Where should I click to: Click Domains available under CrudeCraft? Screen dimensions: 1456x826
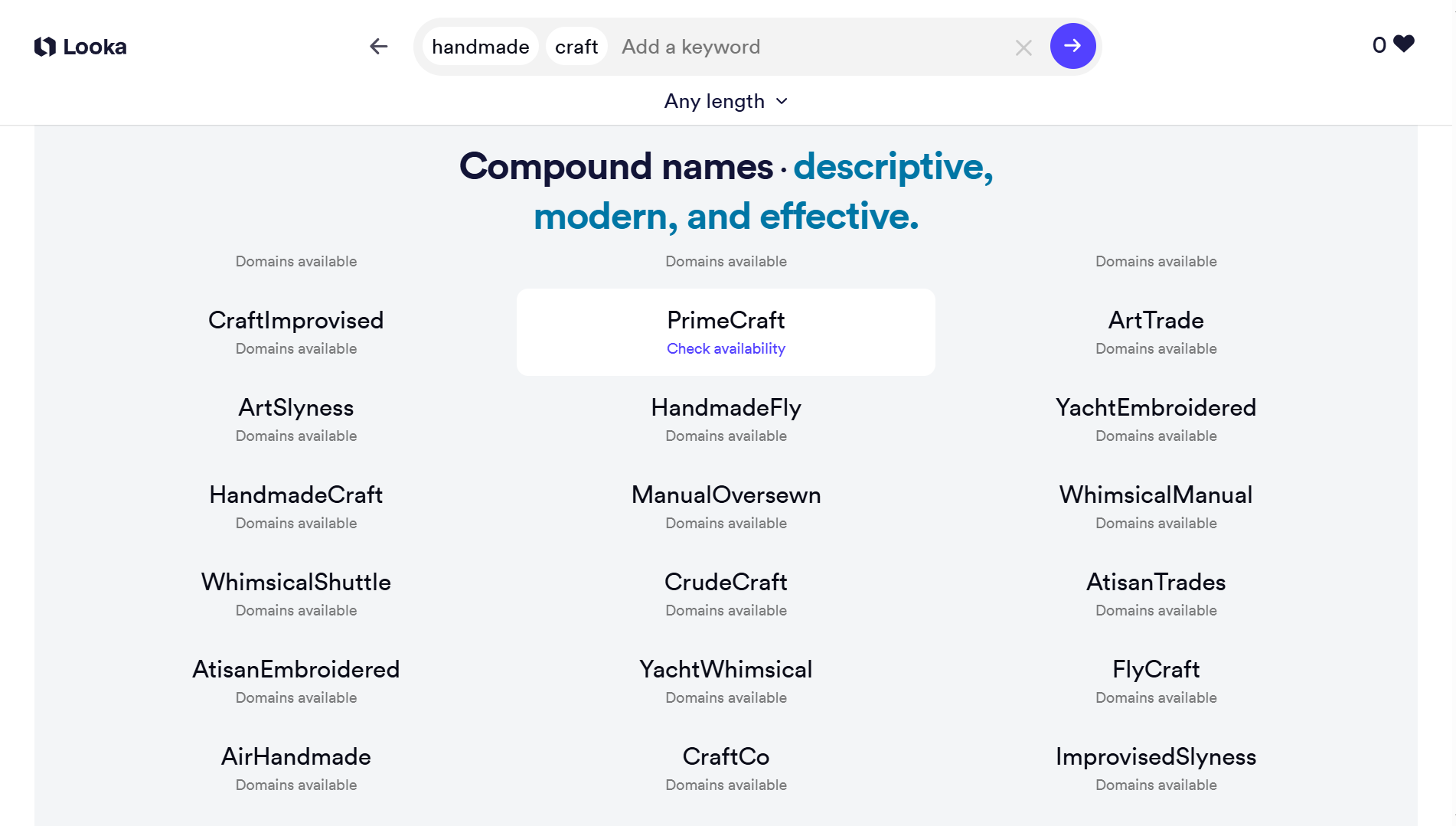[726, 610]
